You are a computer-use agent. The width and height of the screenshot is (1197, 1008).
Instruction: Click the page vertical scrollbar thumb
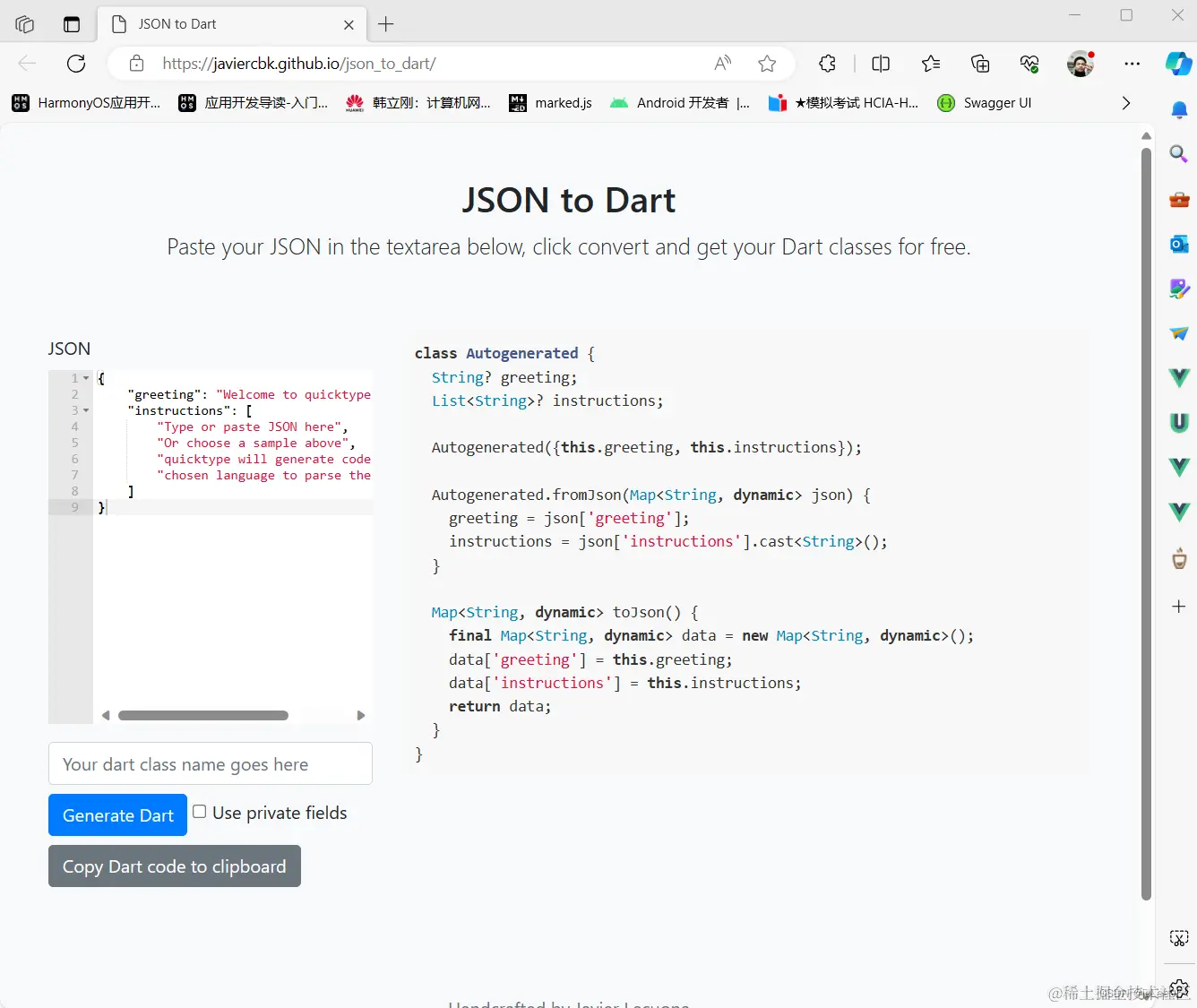[x=1146, y=524]
